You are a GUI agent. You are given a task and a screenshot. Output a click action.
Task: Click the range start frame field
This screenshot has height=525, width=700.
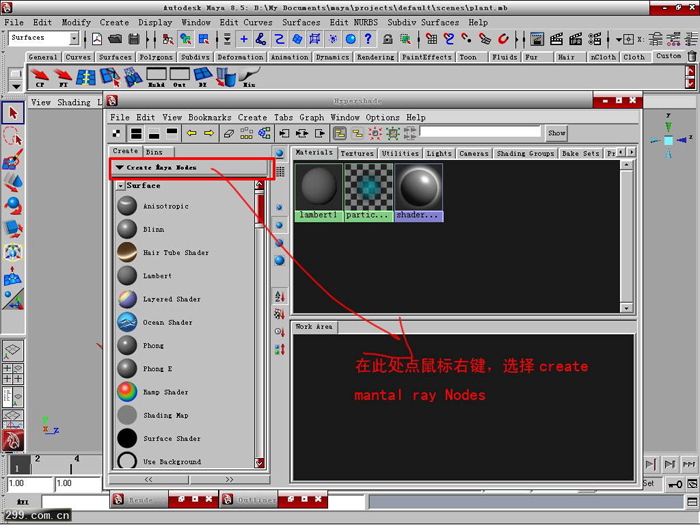(30, 483)
